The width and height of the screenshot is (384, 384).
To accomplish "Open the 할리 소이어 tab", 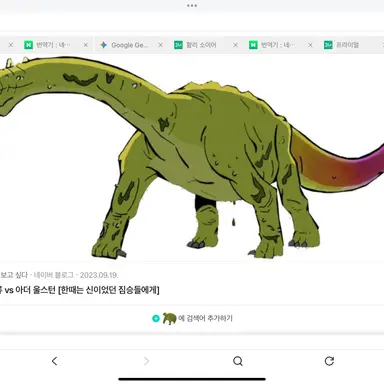I will [x=201, y=45].
